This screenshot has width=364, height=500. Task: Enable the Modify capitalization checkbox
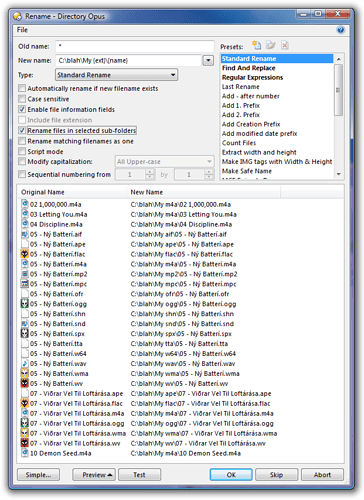(22, 161)
